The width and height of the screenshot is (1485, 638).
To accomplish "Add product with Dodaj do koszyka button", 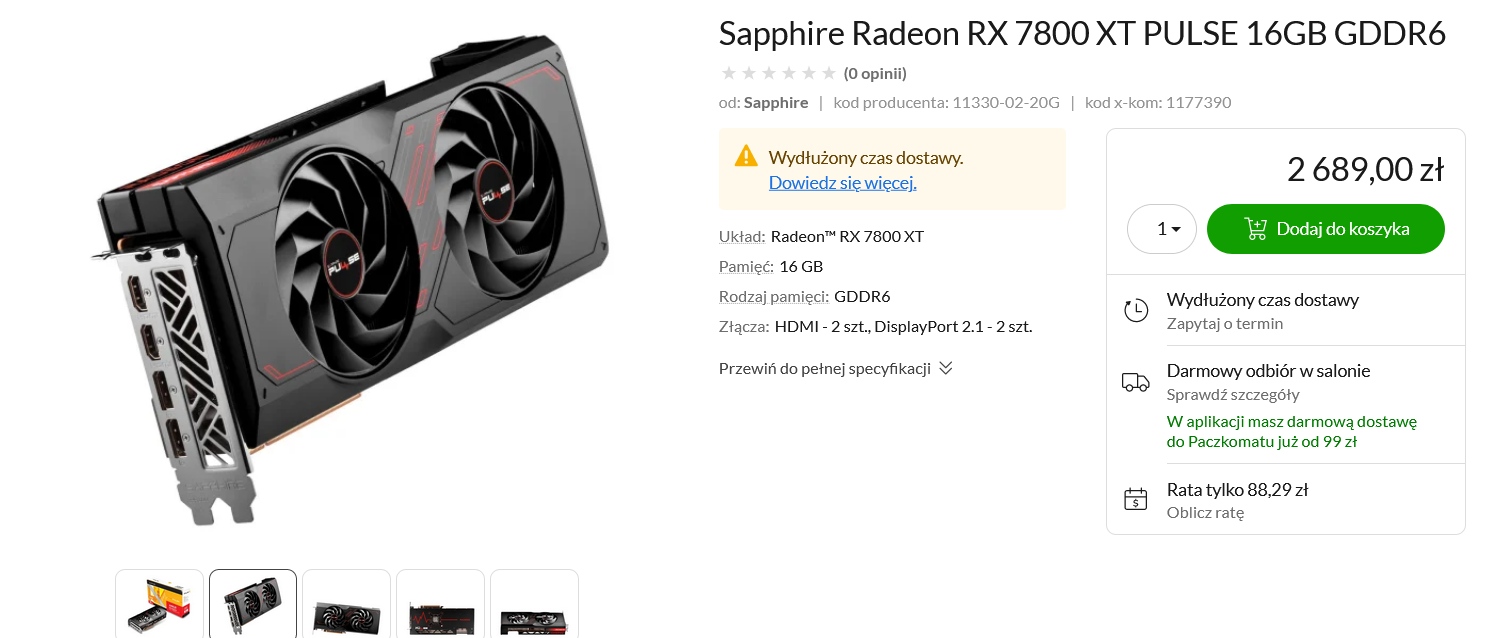I will (1326, 229).
